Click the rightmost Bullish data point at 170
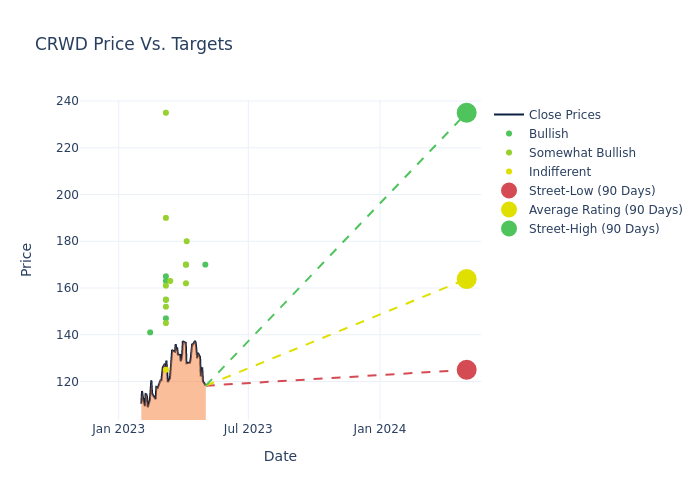The height and width of the screenshot is (500, 700). tap(205, 265)
